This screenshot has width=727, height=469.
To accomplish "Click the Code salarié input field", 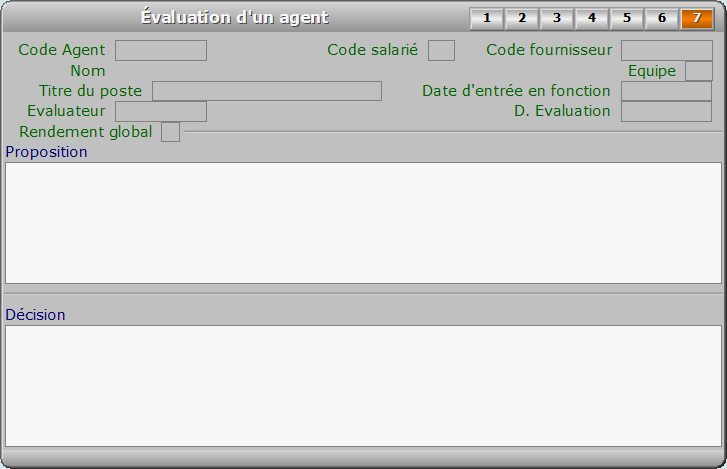I will click(441, 51).
